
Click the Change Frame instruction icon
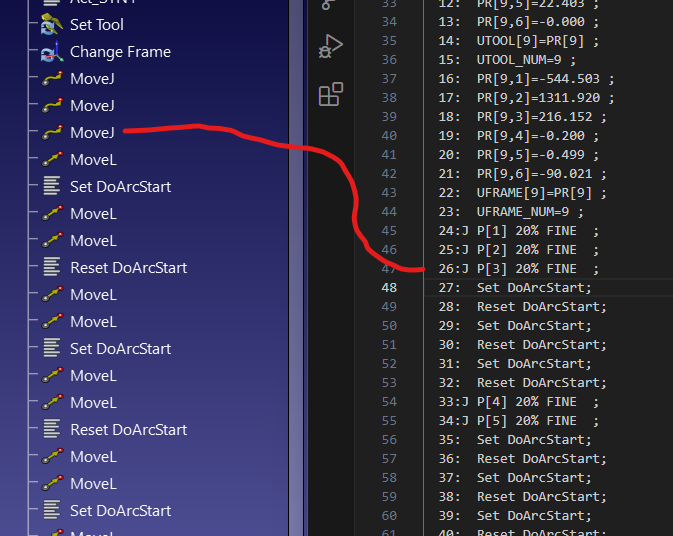(52, 52)
